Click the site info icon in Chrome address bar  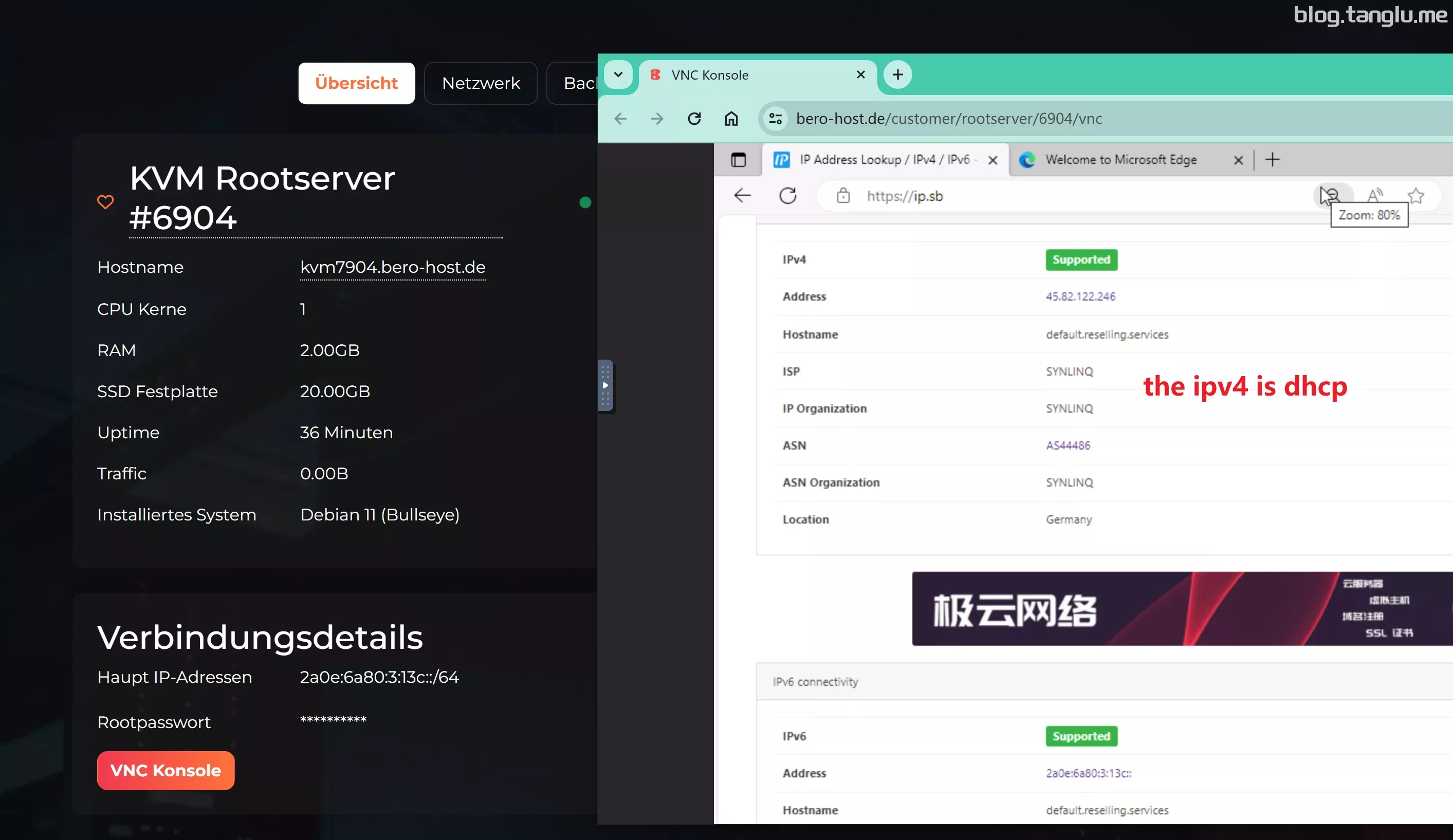(775, 119)
